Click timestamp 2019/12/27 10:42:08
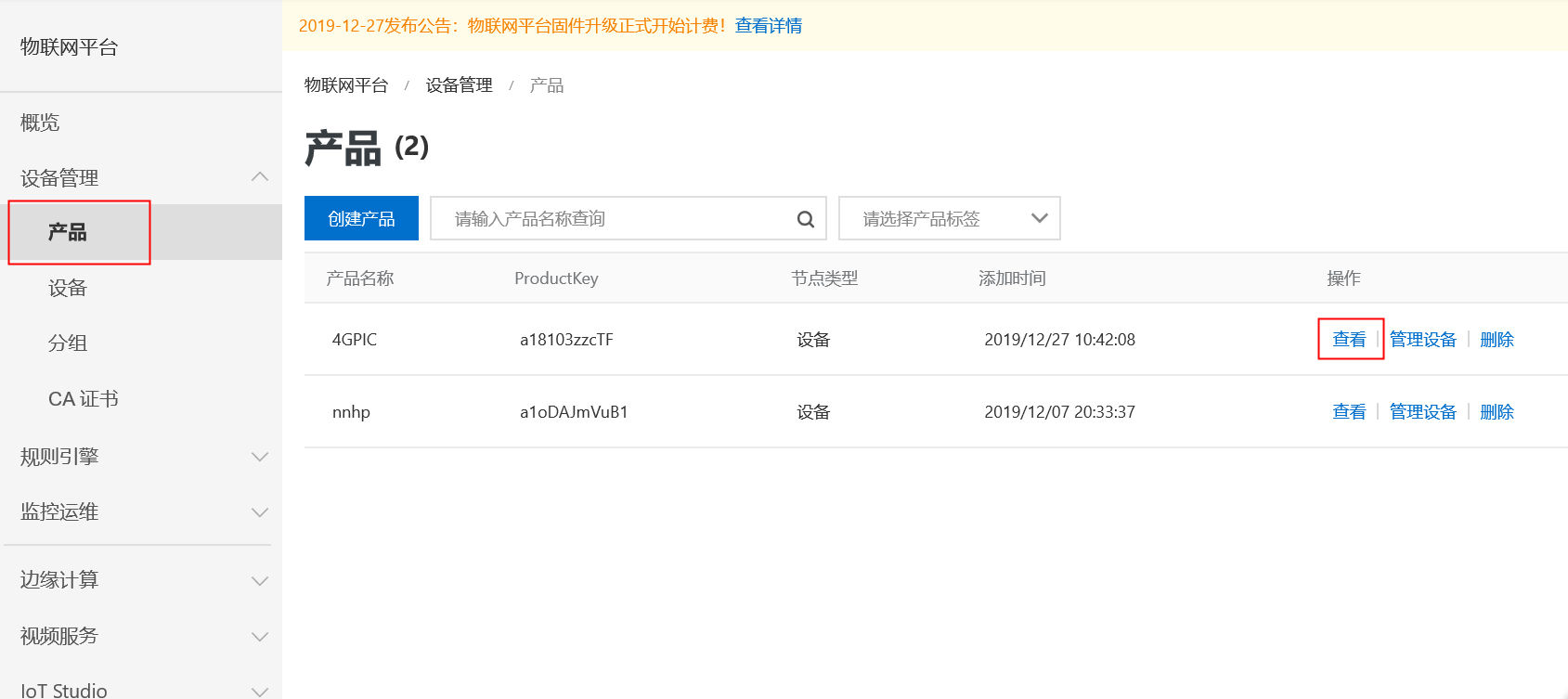 pyautogui.click(x=1059, y=340)
